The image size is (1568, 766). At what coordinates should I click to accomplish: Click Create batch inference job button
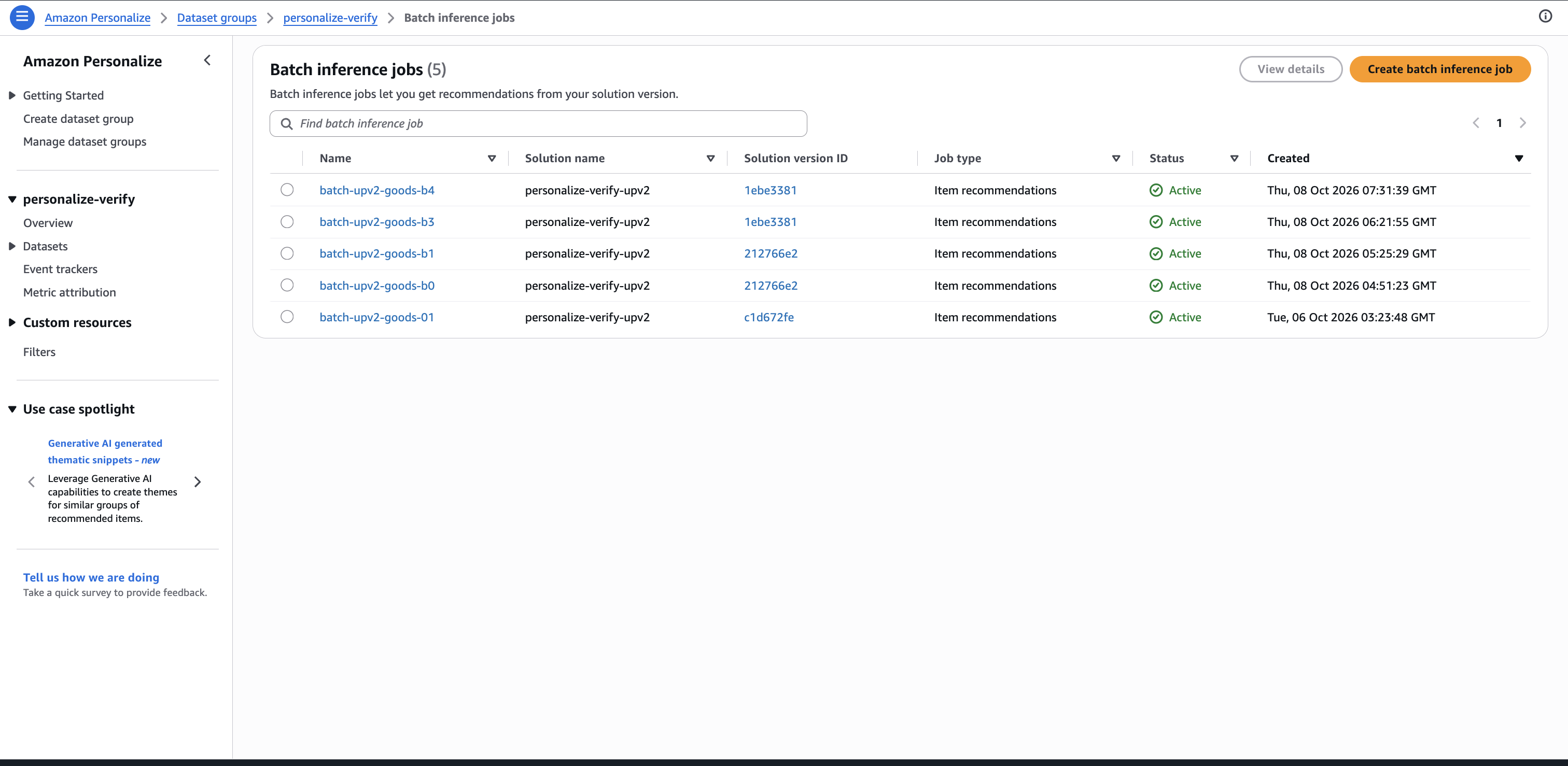pos(1439,69)
